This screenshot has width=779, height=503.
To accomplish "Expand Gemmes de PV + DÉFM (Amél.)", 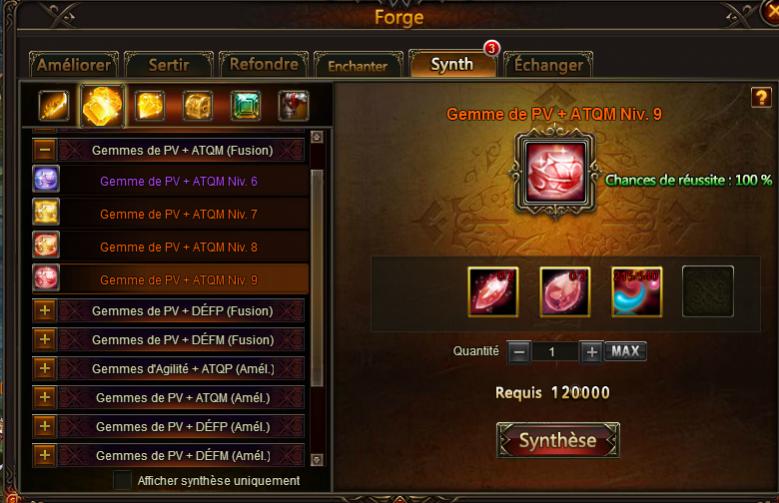I will pos(45,455).
